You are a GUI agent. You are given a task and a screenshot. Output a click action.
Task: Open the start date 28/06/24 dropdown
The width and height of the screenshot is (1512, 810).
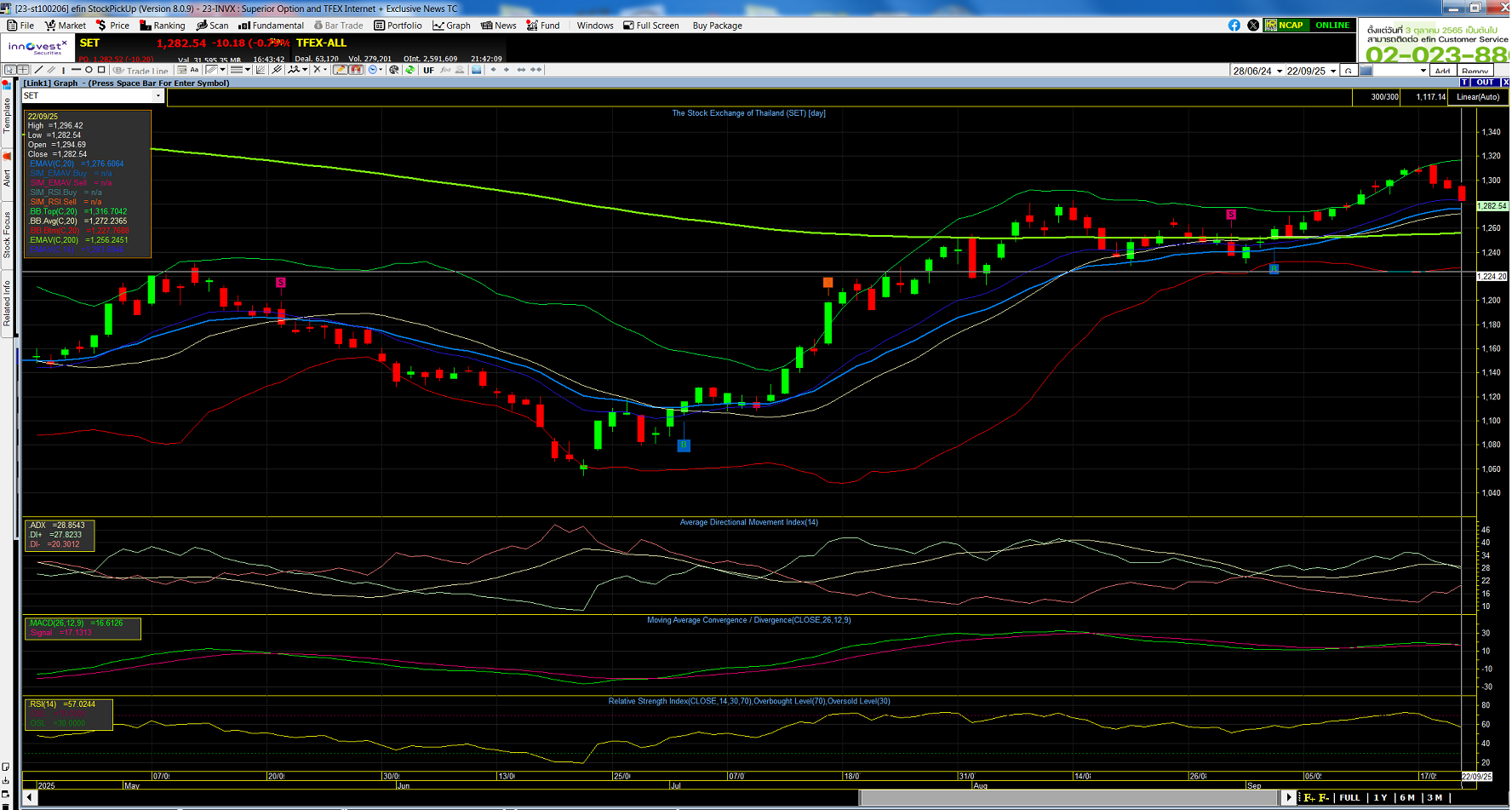pyautogui.click(x=1279, y=71)
